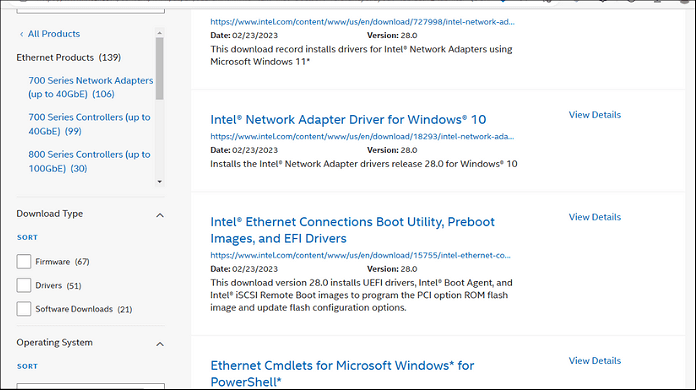Open 700 Series Network Adapters (up to 40GbE) filter
The width and height of the screenshot is (696, 390).
click(x=91, y=87)
